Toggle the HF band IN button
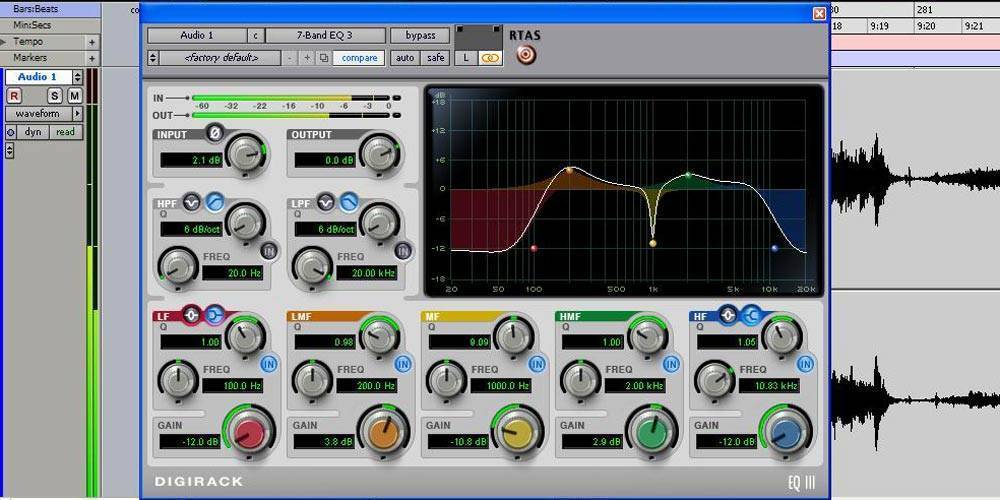1000x500 pixels. pyautogui.click(x=805, y=364)
